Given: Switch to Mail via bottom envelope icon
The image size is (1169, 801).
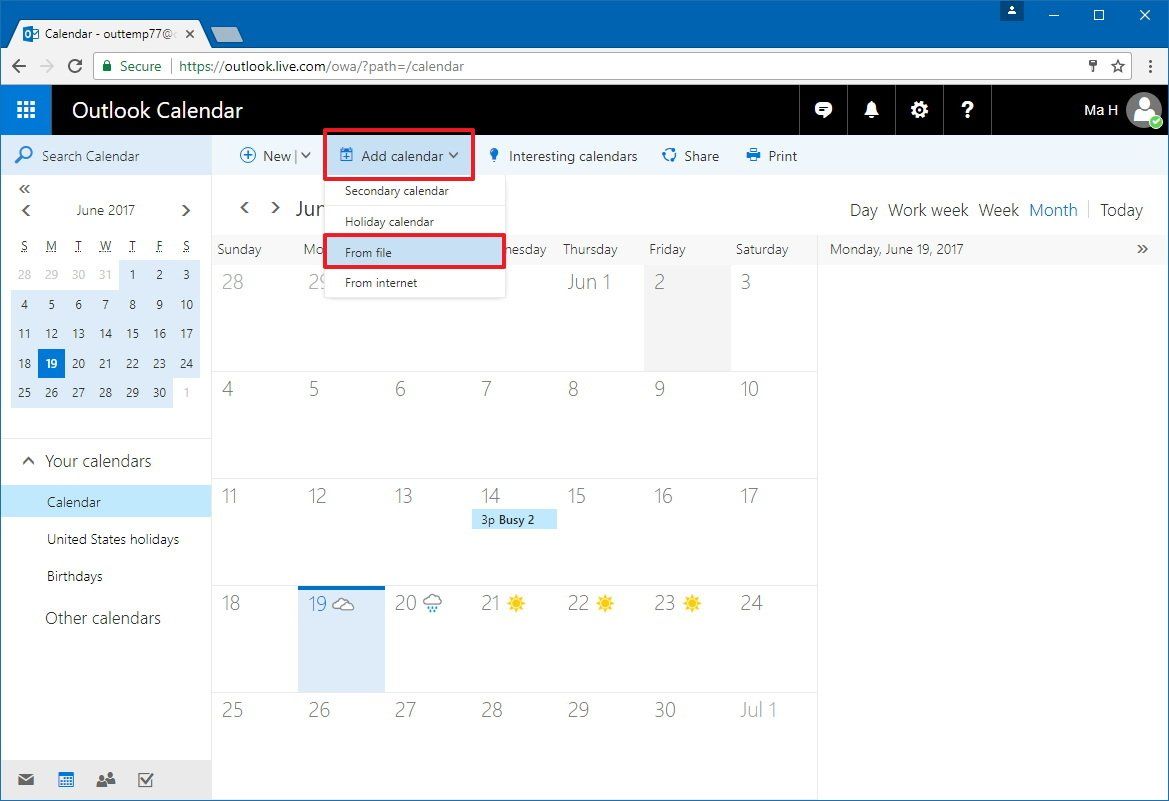Looking at the screenshot, I should (x=26, y=780).
